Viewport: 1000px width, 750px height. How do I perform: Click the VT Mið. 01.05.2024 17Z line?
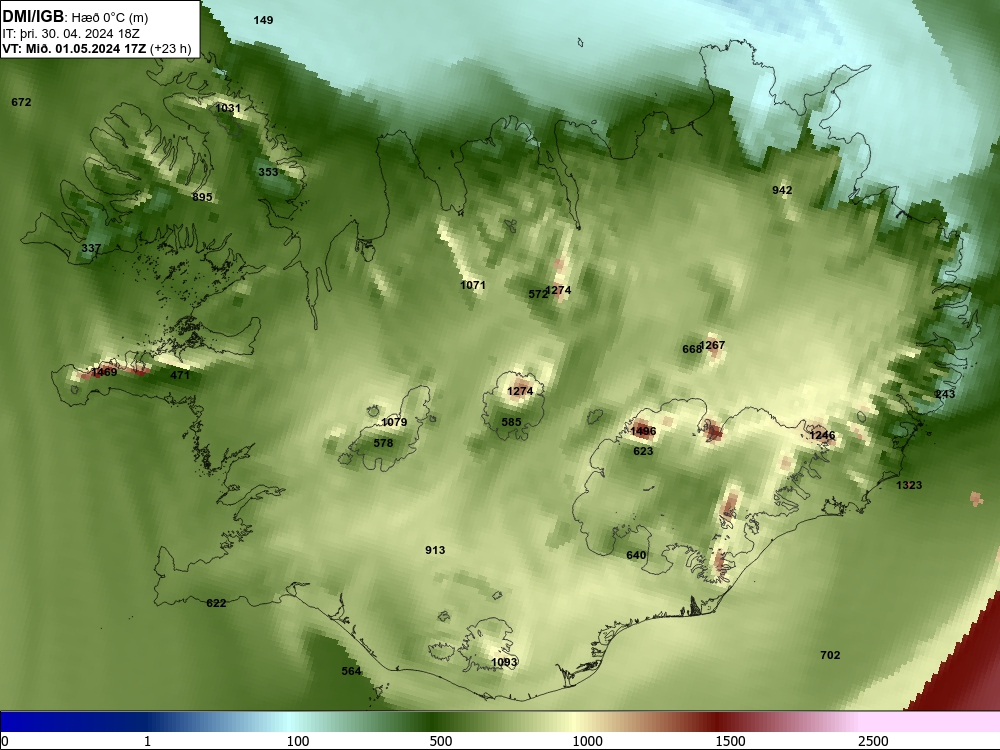(96, 48)
